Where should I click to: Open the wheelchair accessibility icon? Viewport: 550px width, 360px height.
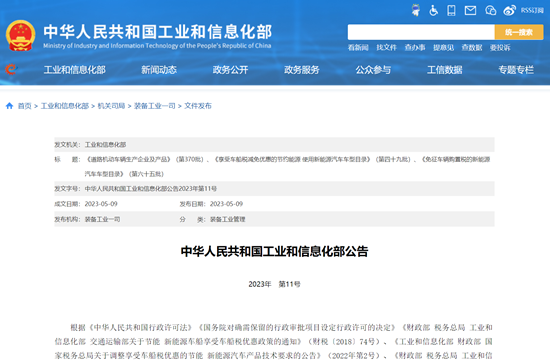434,10
